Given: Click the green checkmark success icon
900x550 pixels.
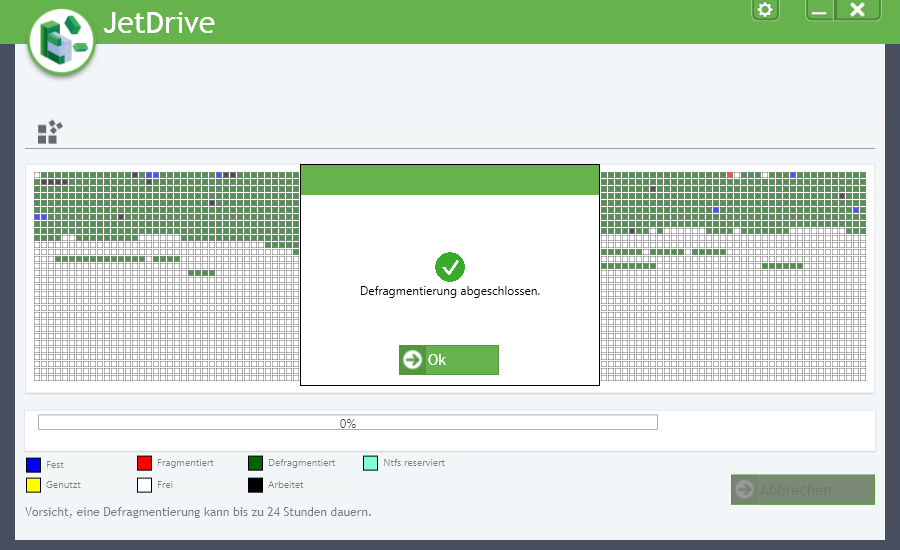Looking at the screenshot, I should [450, 267].
